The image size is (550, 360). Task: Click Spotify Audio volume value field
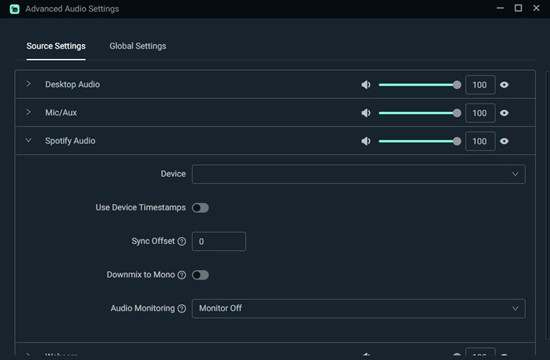tap(480, 141)
